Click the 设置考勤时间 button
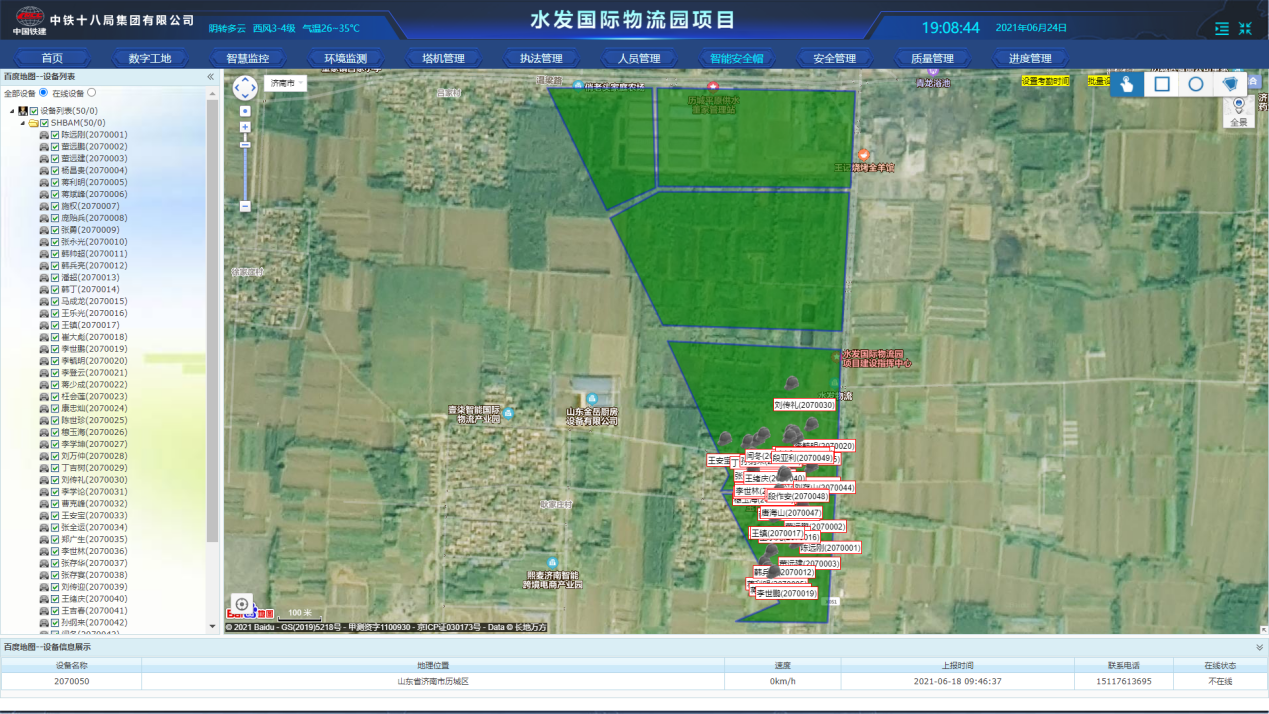 (x=1045, y=80)
